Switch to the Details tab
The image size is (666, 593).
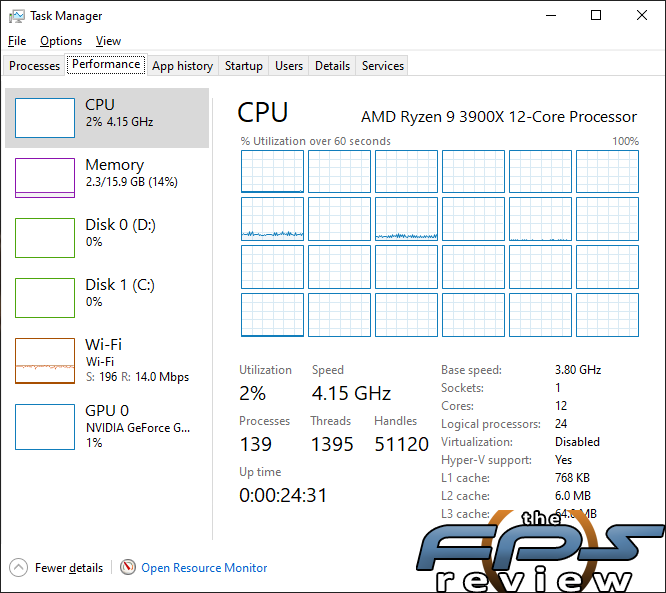(333, 66)
